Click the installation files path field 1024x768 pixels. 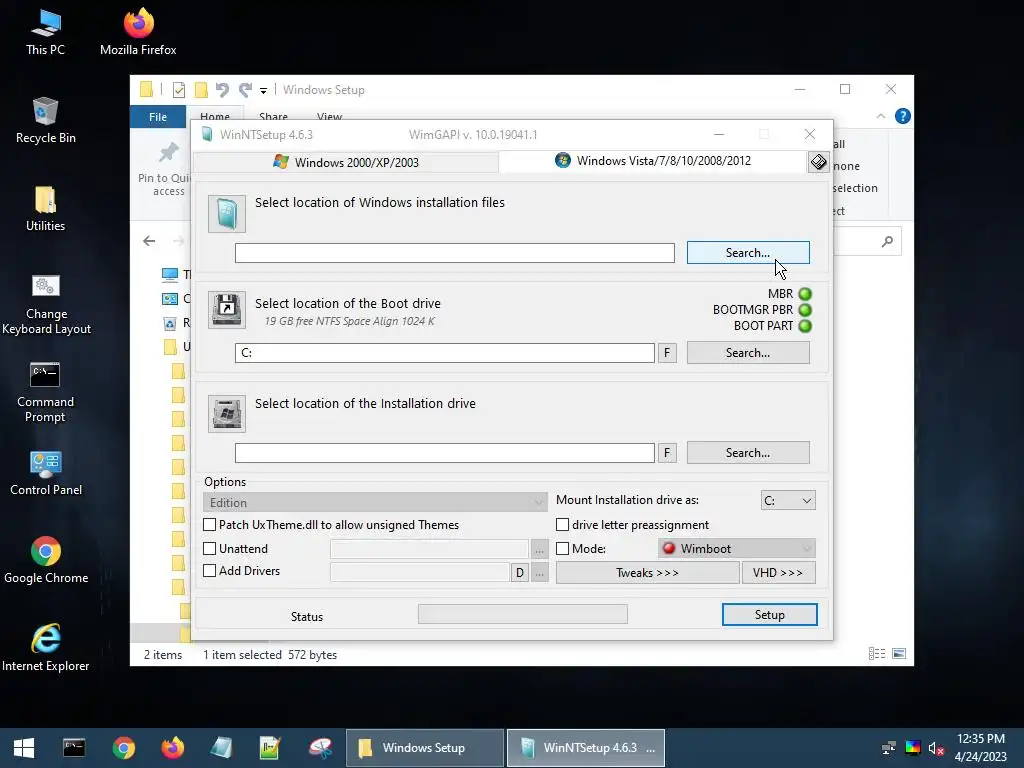455,253
